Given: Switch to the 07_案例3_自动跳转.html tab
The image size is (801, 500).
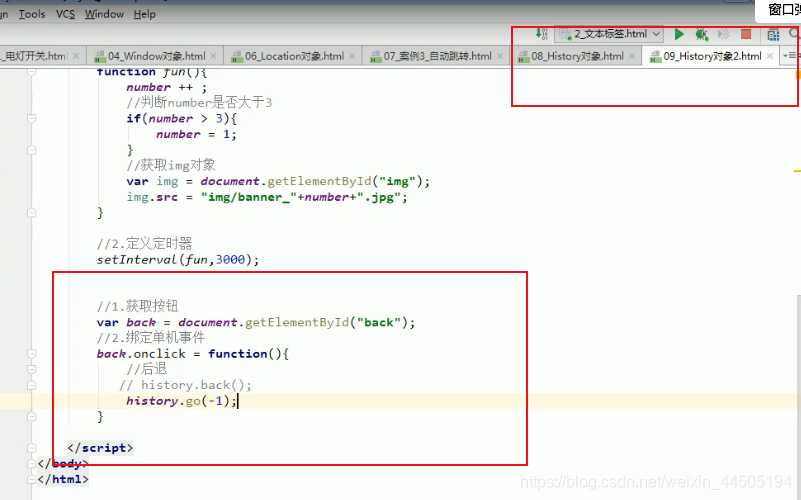Looking at the screenshot, I should 437,56.
